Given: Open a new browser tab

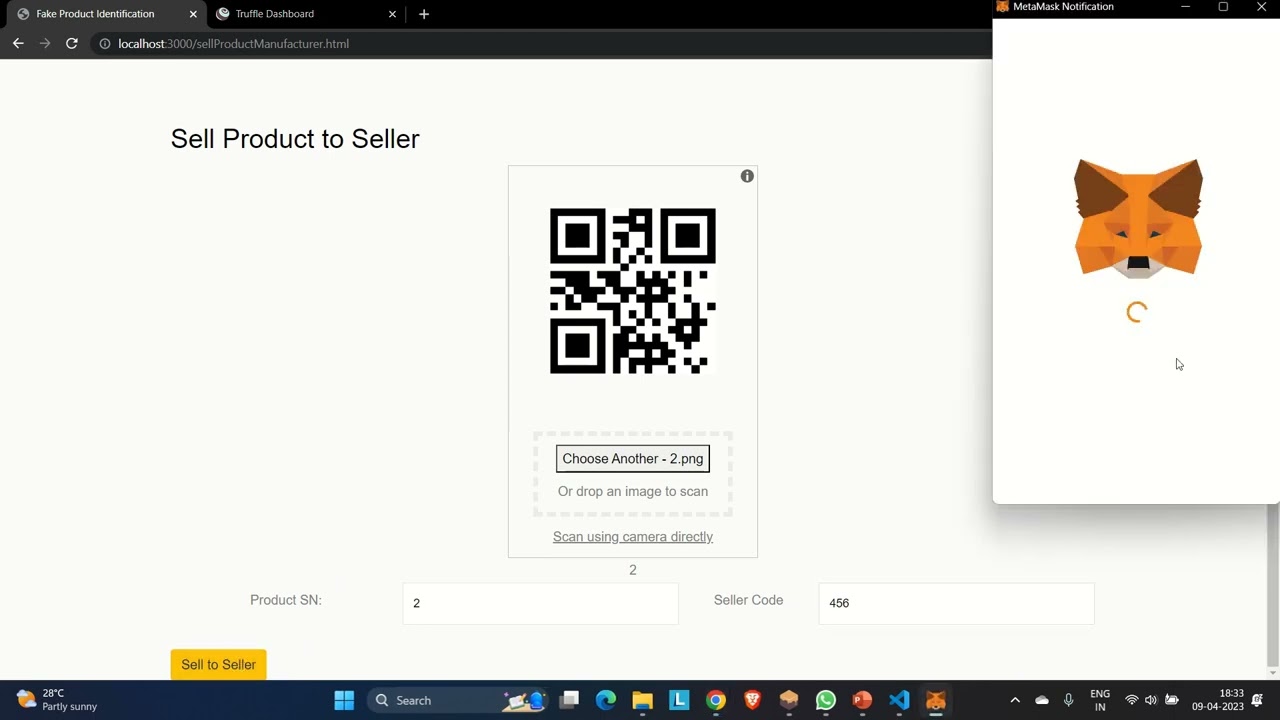Looking at the screenshot, I should pos(424,14).
